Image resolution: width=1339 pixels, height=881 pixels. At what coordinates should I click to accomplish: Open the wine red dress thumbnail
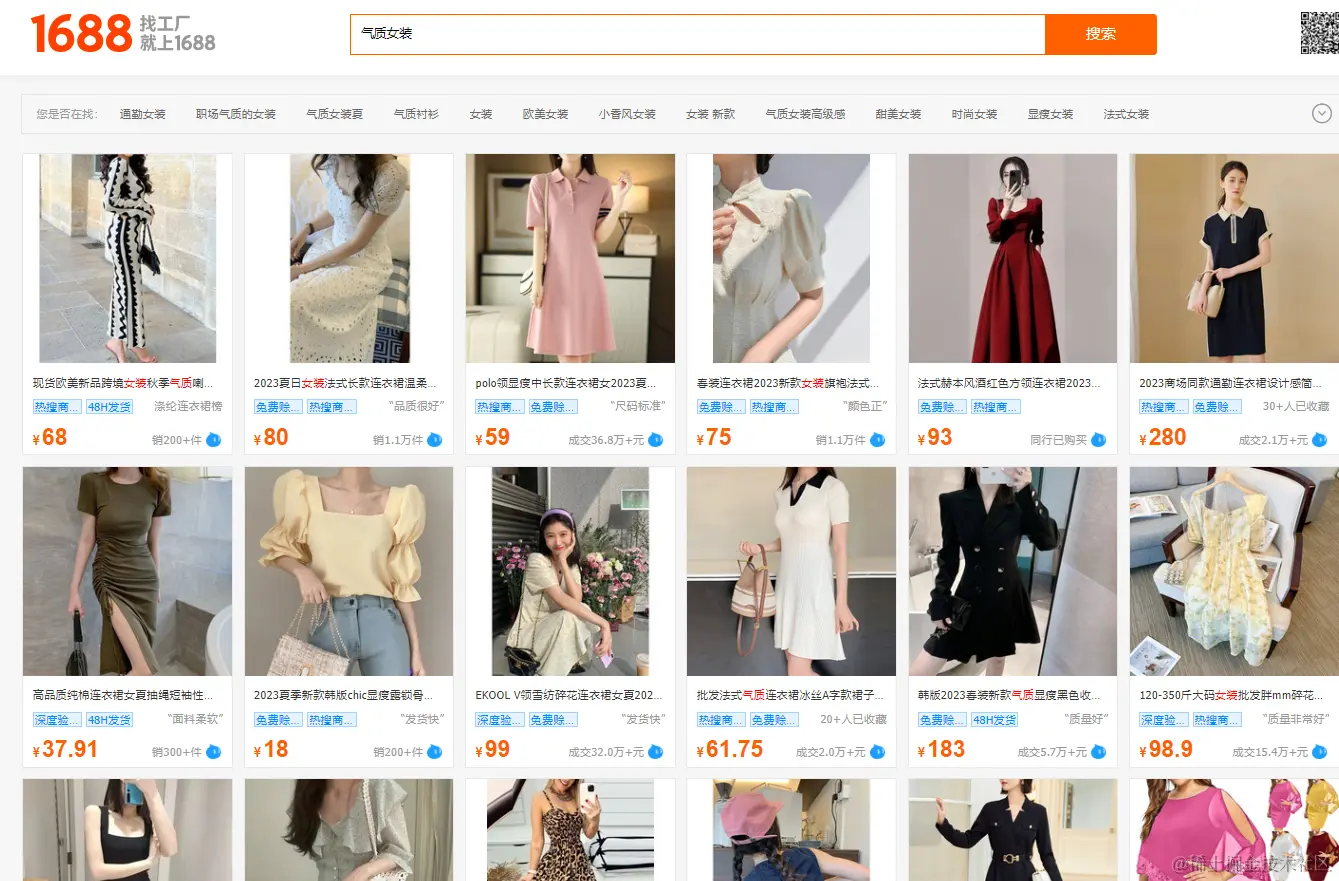click(1013, 258)
